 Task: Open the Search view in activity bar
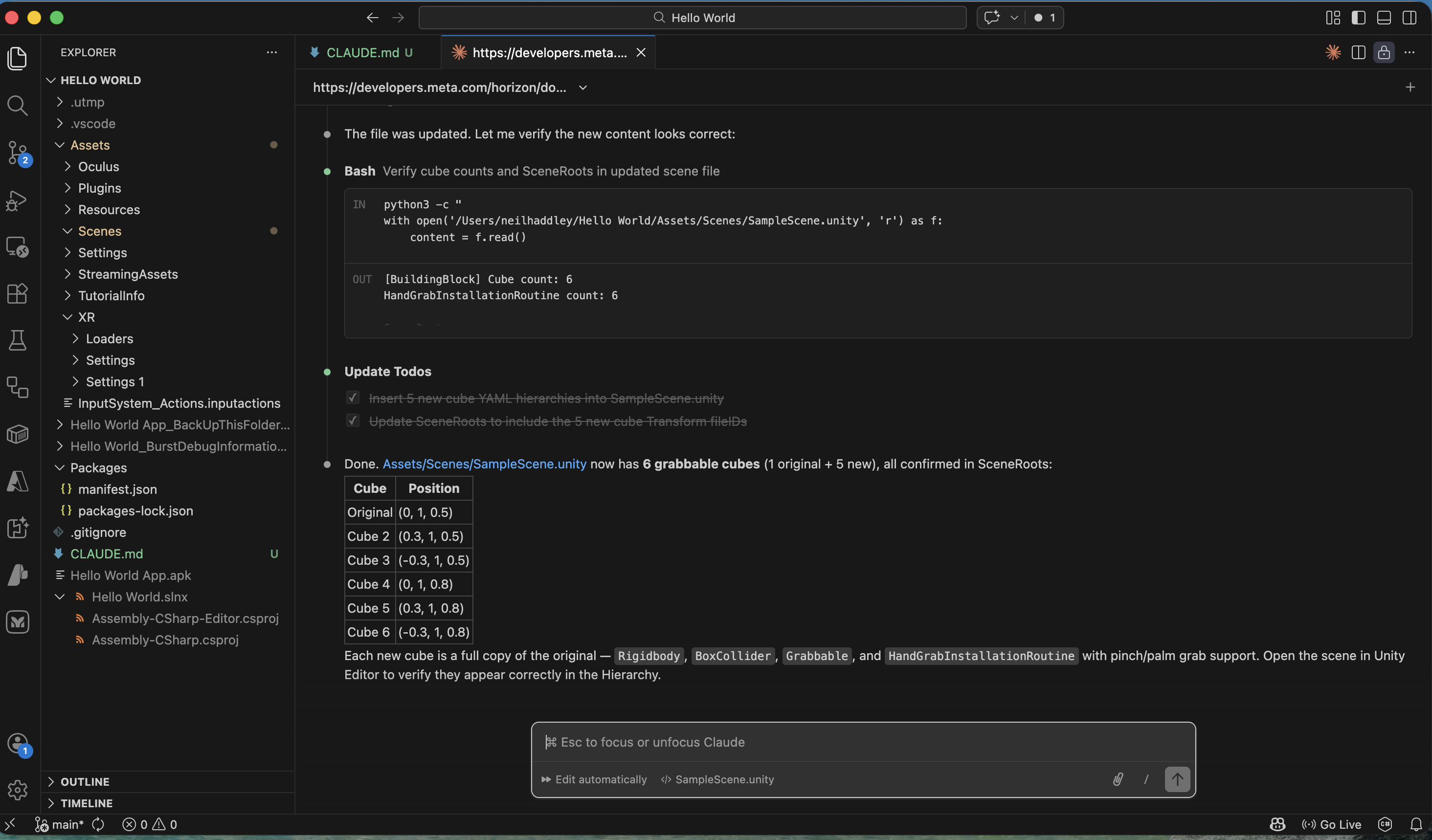click(17, 105)
